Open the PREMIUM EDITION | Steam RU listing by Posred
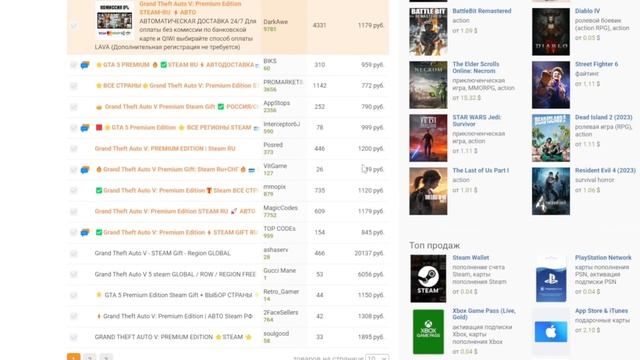Image resolution: width=640 pixels, height=360 pixels. pos(165,149)
